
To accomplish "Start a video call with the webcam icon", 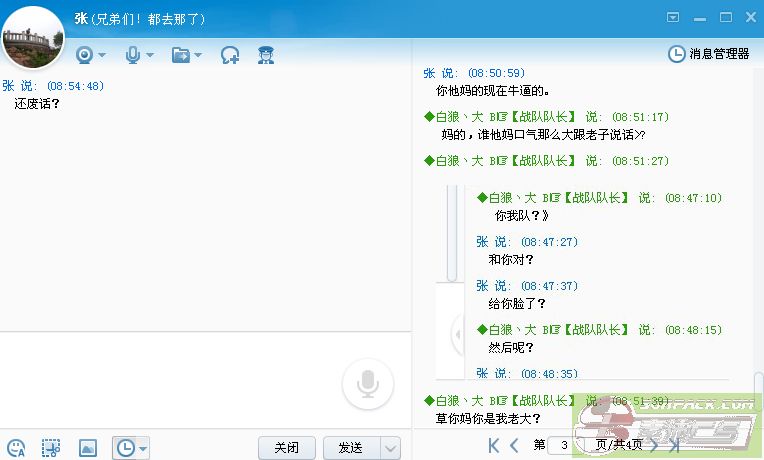I will 84,55.
